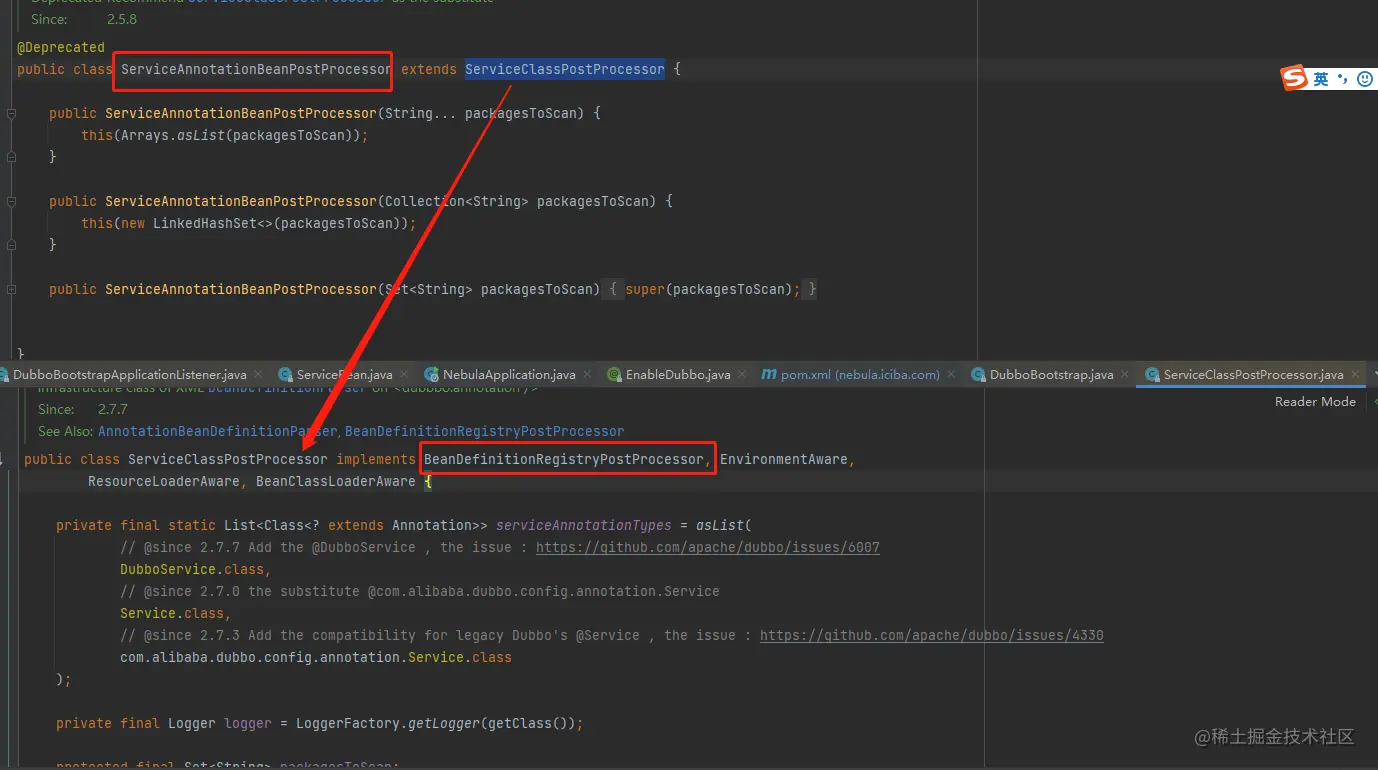This screenshot has height=770, width=1378.
Task: Click the highlighted ServiceClassPostProcessor superclass name
Action: [x=564, y=70]
